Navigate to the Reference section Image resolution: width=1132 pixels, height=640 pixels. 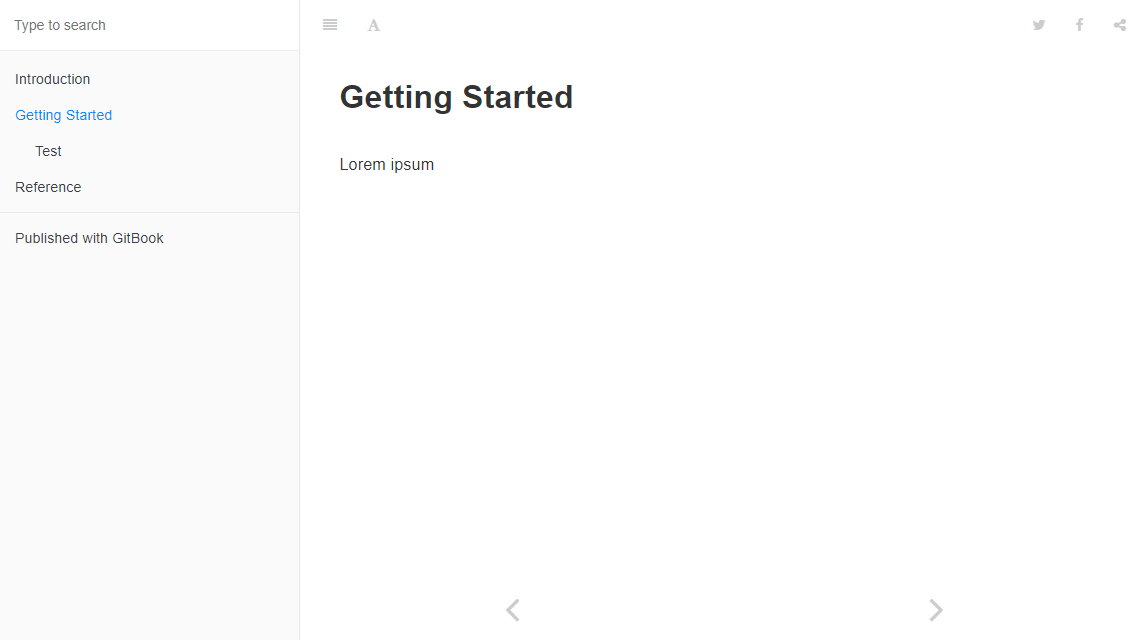point(48,187)
